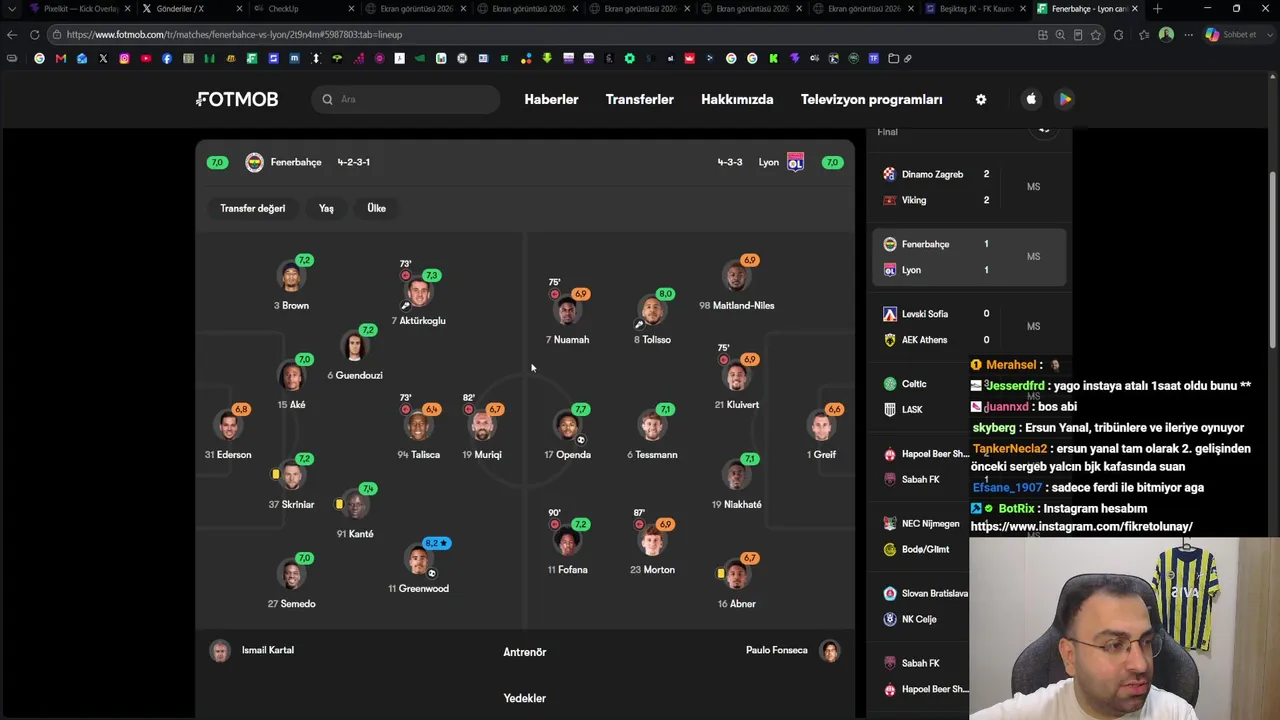The width and height of the screenshot is (1280, 720).
Task: Reload the page with the refresh icon
Action: [34, 34]
